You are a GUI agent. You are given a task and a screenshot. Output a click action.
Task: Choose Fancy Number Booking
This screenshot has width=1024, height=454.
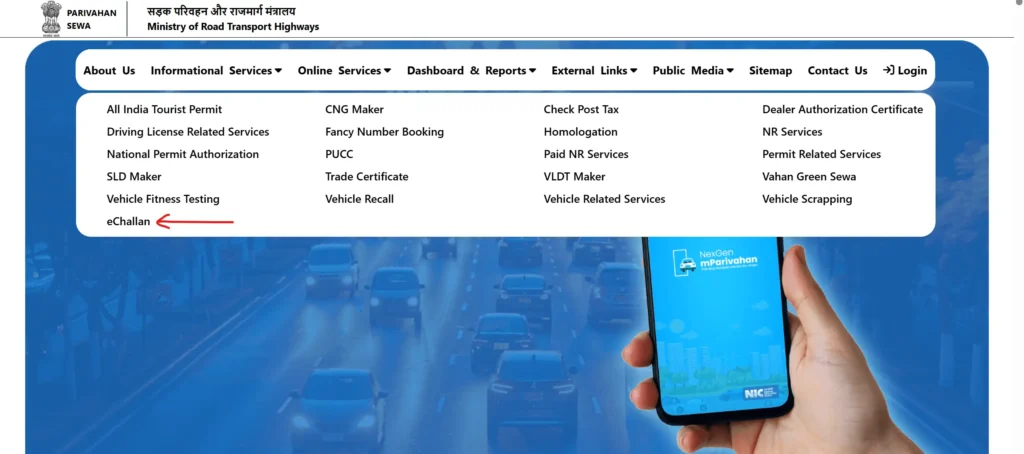(384, 132)
